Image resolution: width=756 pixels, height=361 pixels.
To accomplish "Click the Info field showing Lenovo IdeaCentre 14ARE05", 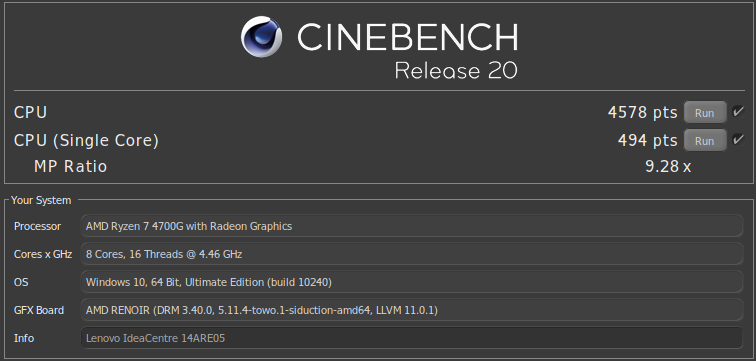I will [x=411, y=338].
